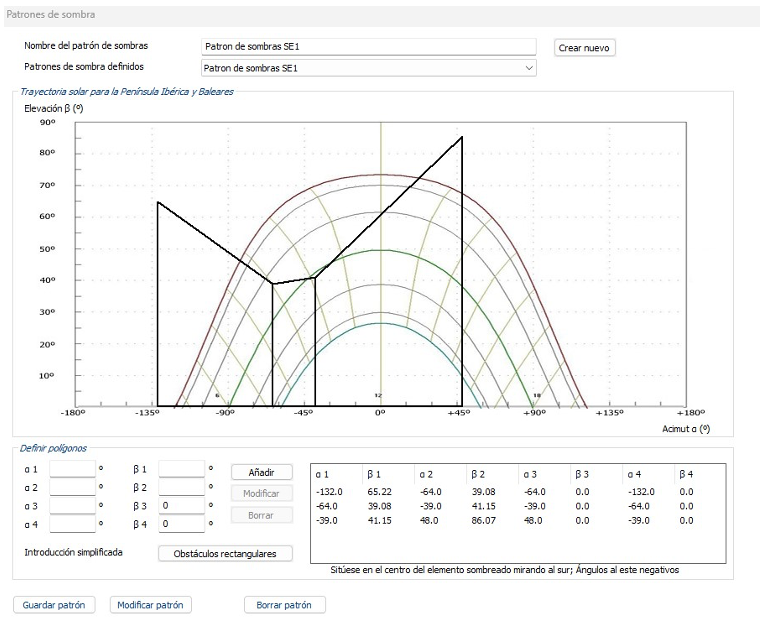This screenshot has width=766, height=627.
Task: Click the Modificar button under Añadir
Action: point(261,493)
